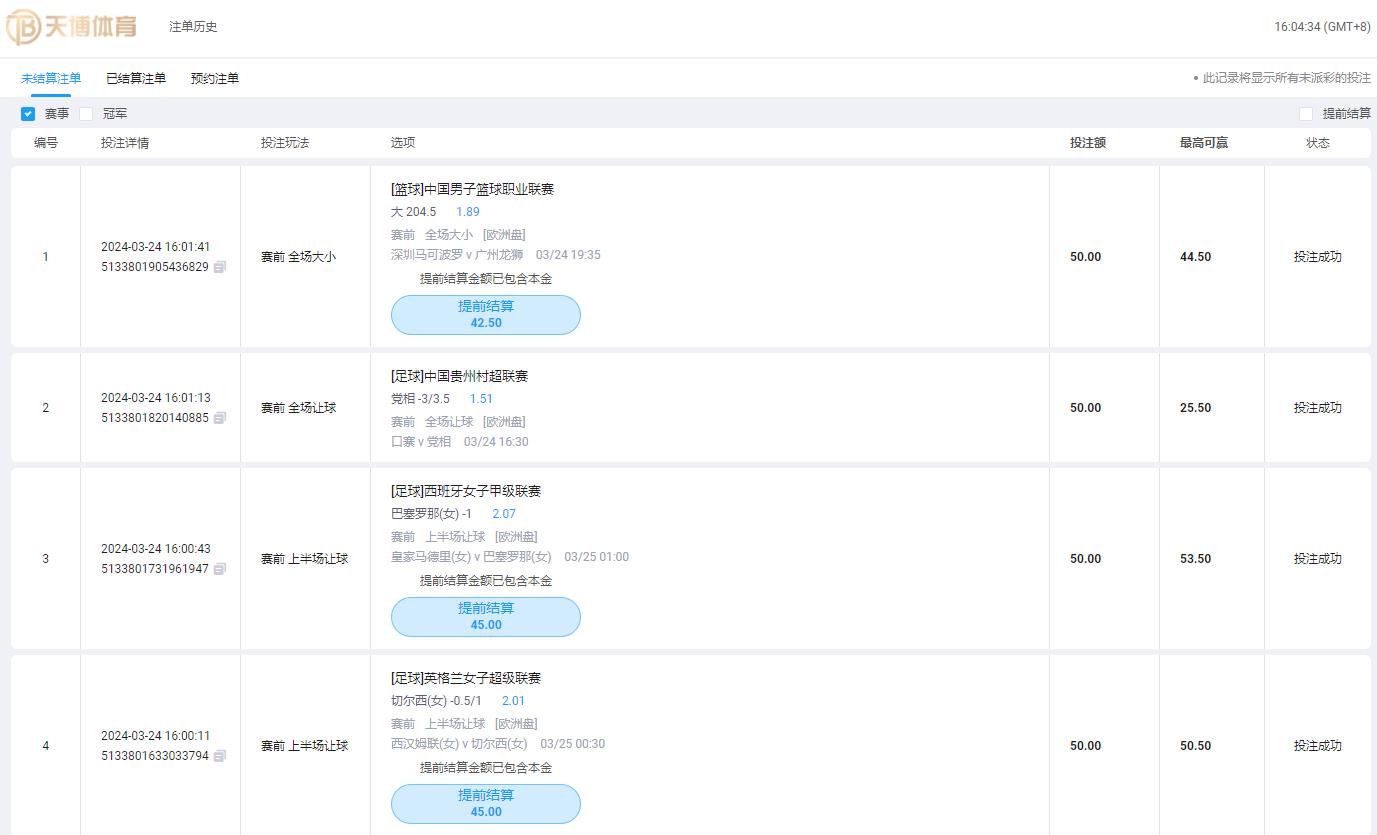1377x835 pixels.
Task: Click 提前结算 42.50 button
Action: click(x=486, y=315)
